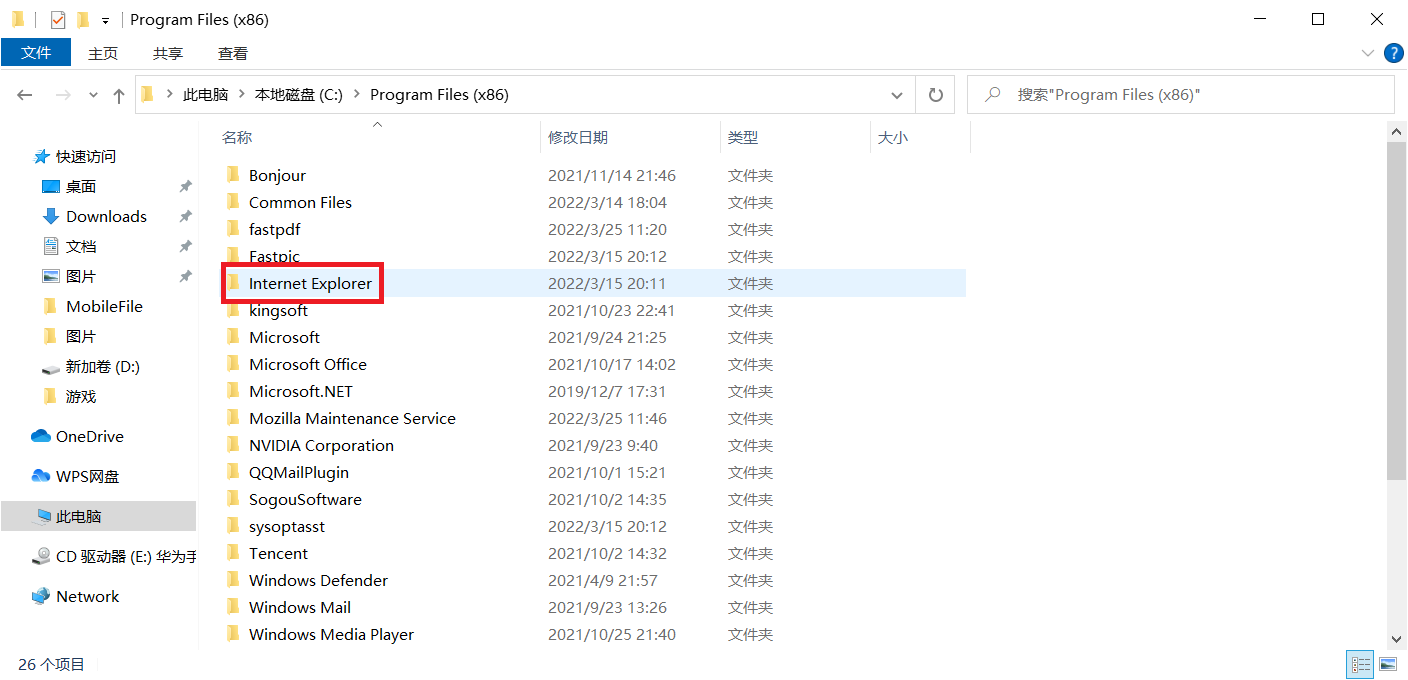This screenshot has width=1408, height=680.
Task: Sort by 修改日期 column header
Action: (x=578, y=137)
